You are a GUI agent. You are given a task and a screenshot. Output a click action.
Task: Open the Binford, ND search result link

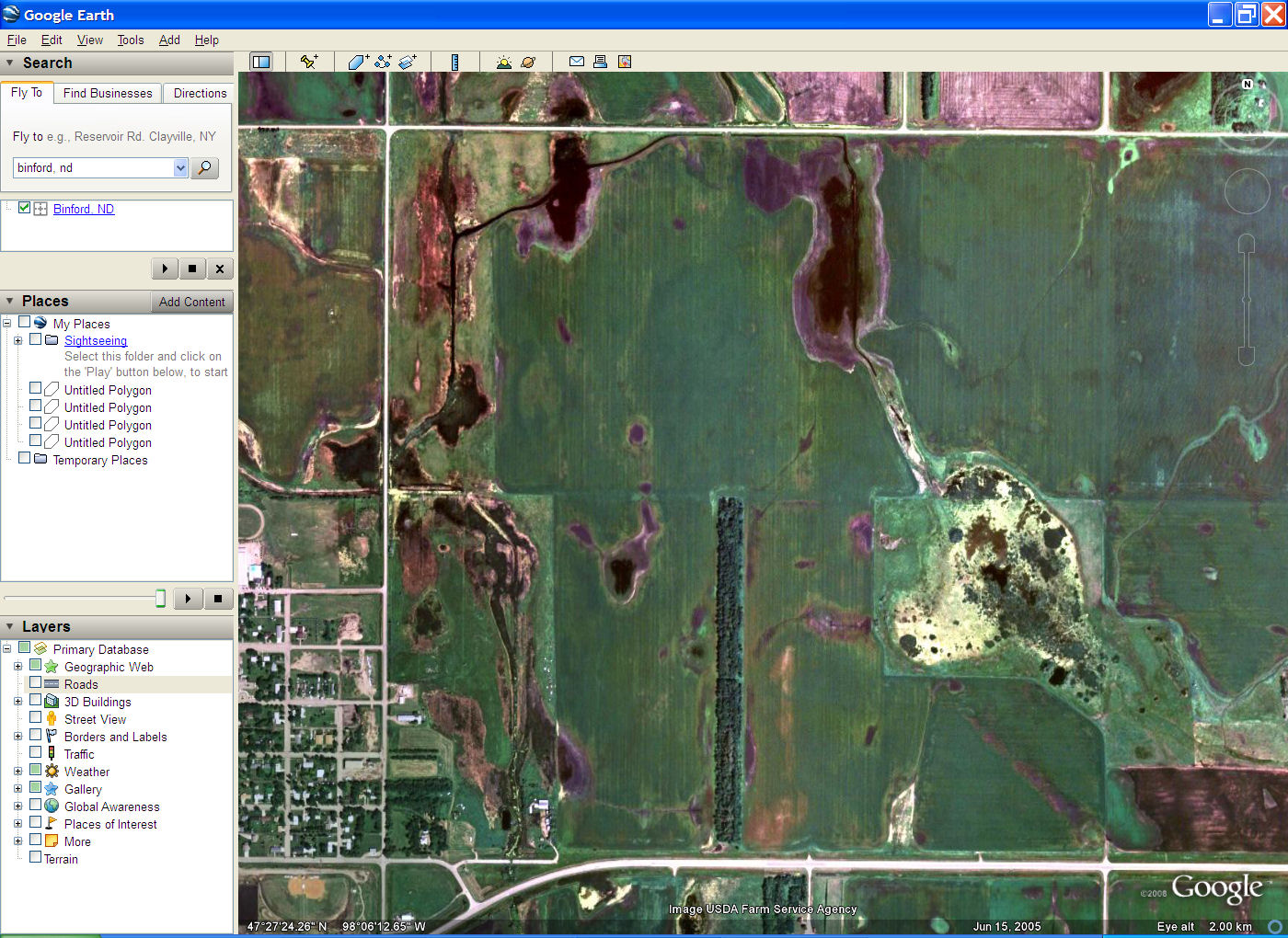click(x=84, y=209)
